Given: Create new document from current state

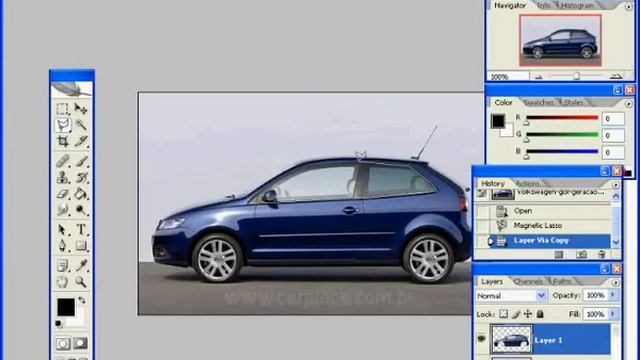Looking at the screenshot, I should pos(559,255).
